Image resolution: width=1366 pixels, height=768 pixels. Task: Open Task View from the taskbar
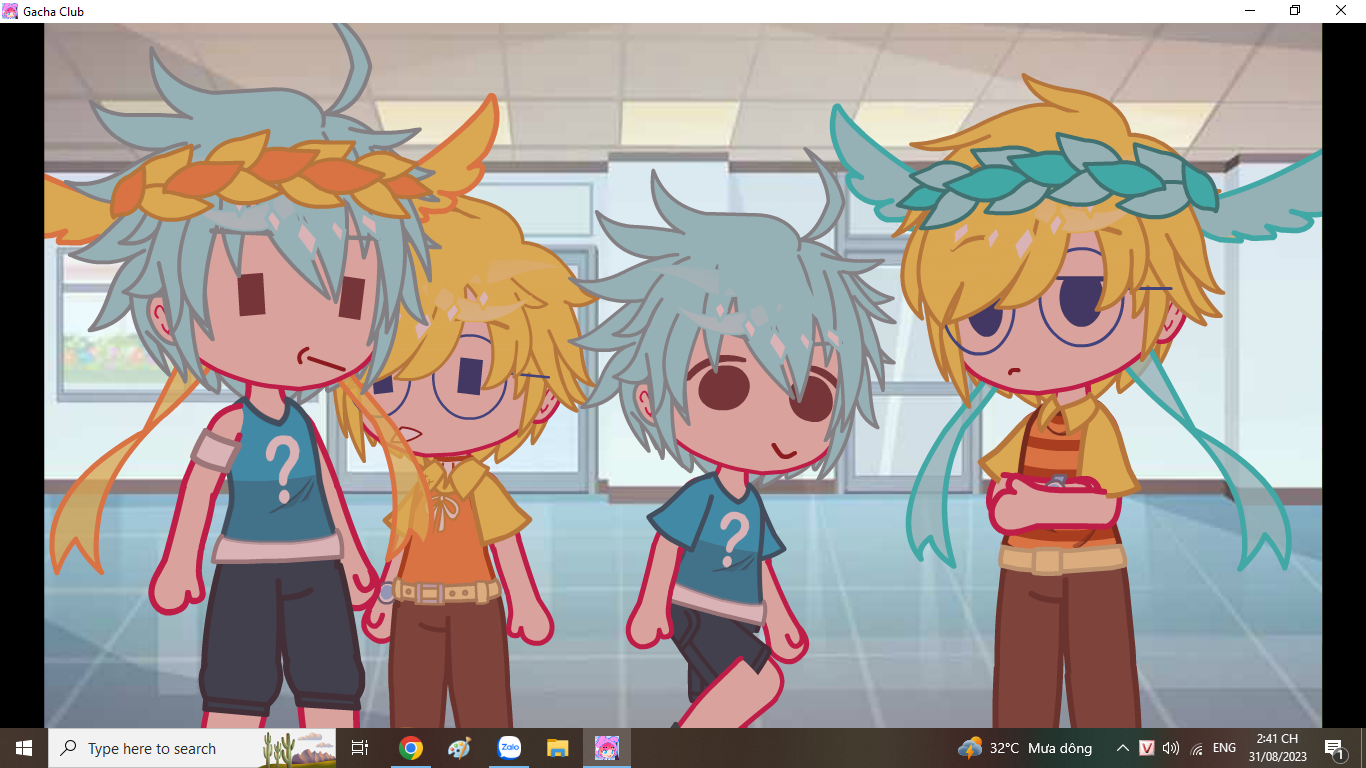click(360, 748)
